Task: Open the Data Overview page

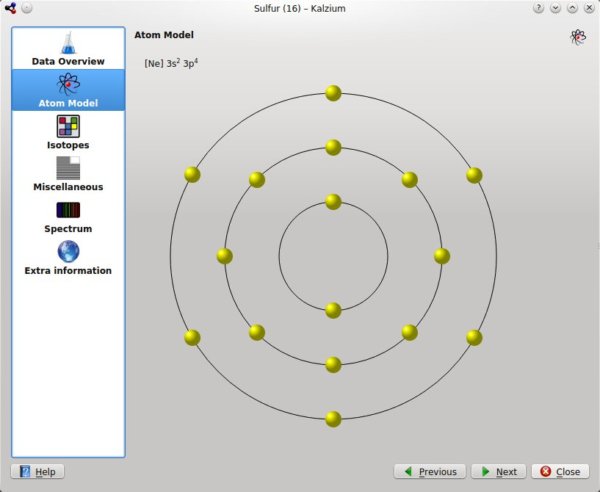Action: coord(68,49)
